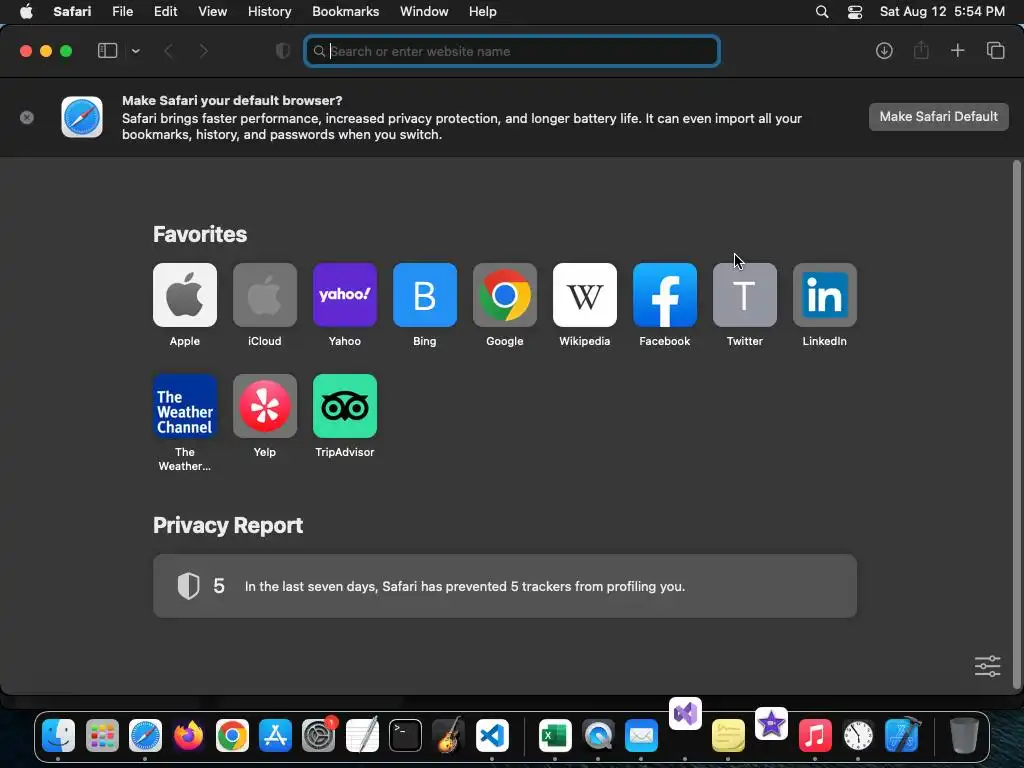1024x768 pixels.
Task: Click the date and time in menu bar
Action: [x=942, y=12]
